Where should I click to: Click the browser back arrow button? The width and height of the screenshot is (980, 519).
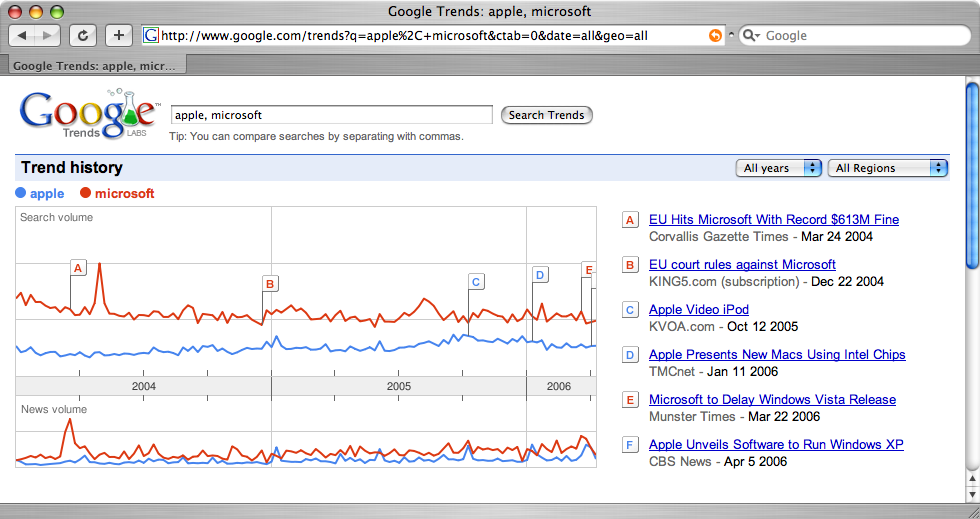22,36
